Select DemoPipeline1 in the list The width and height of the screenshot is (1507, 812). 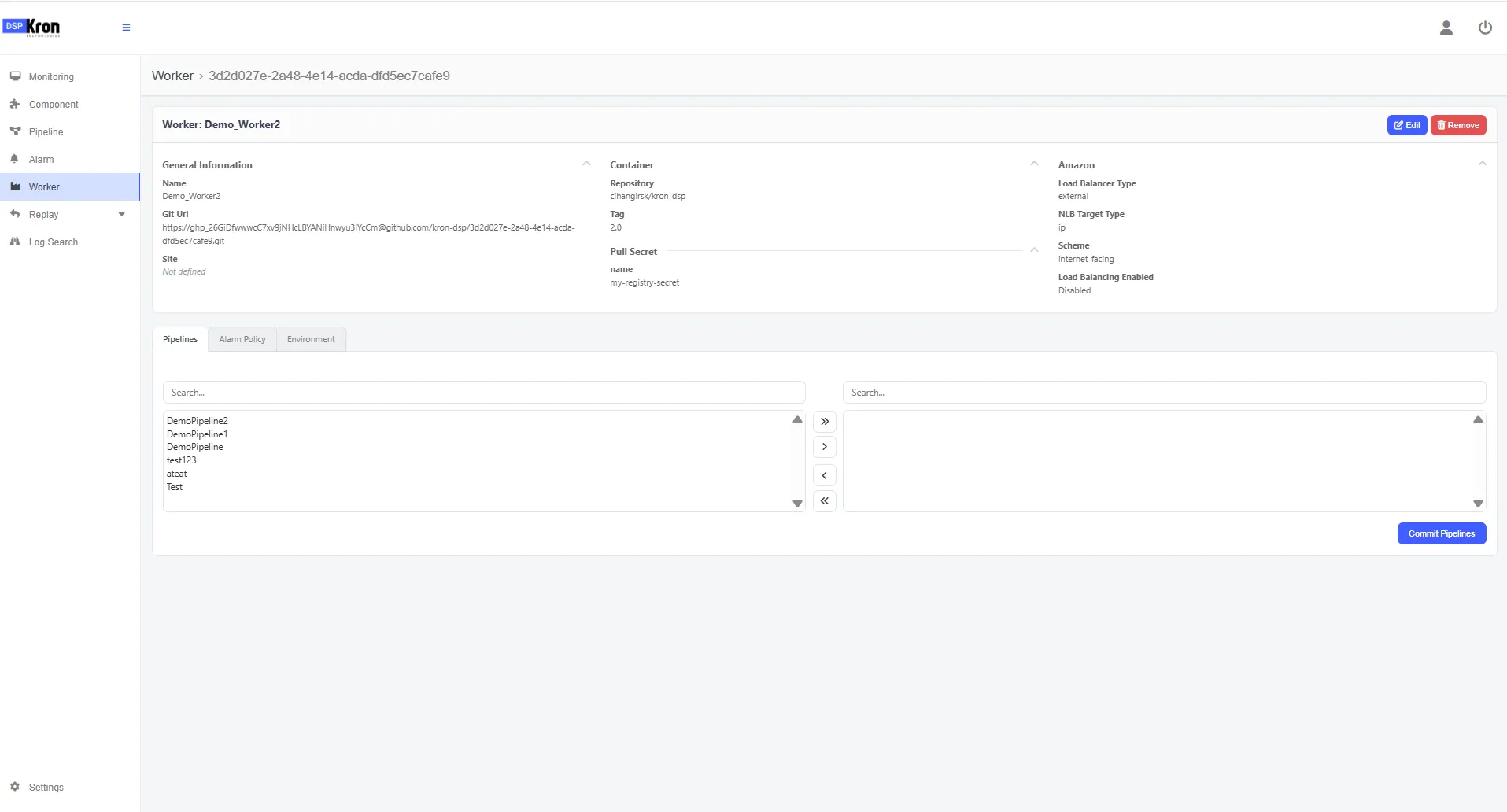[x=198, y=434]
